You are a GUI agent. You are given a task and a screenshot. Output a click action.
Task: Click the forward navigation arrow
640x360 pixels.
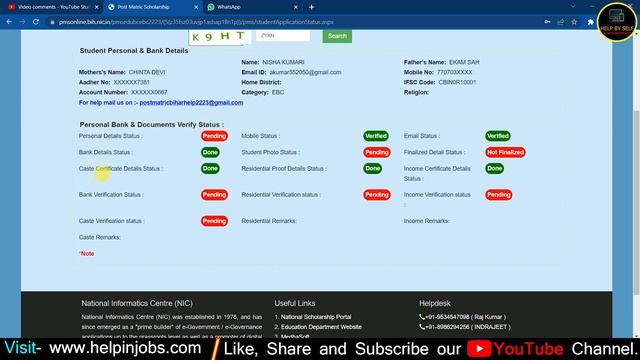(x=22, y=22)
